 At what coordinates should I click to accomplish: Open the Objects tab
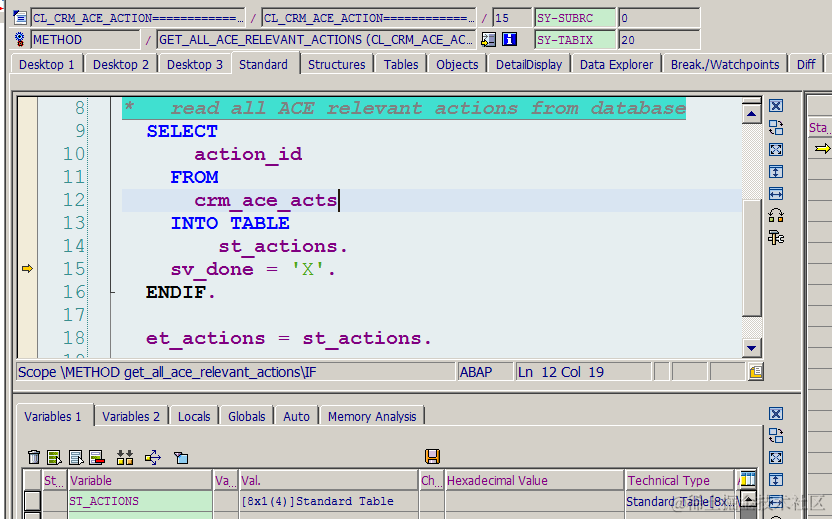(457, 64)
